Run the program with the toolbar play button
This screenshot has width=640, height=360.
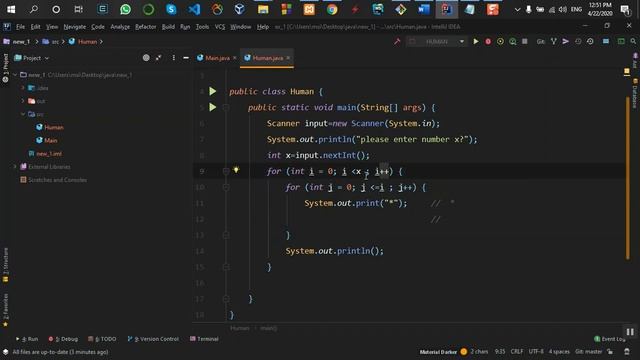pos(476,42)
